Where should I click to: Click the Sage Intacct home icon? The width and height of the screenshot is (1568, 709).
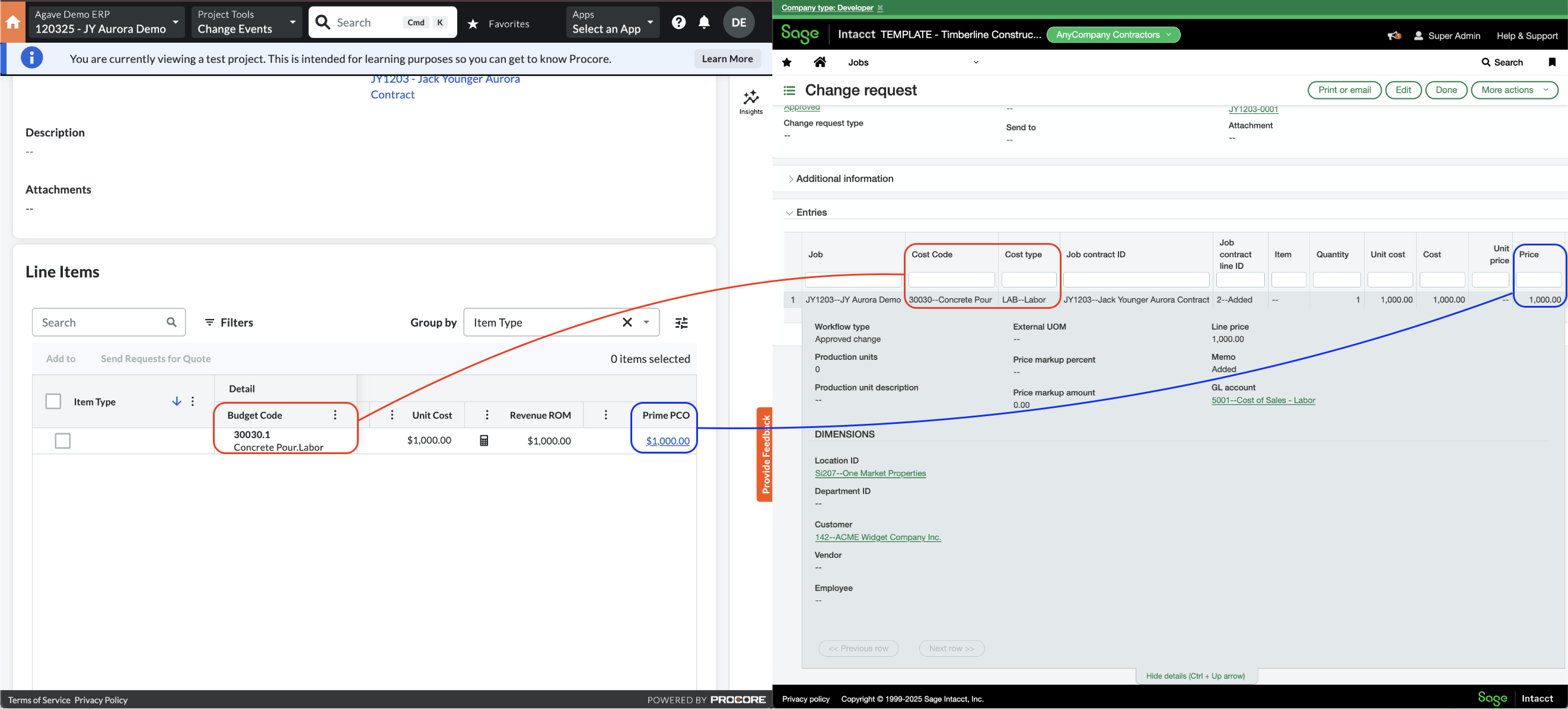pyautogui.click(x=820, y=62)
